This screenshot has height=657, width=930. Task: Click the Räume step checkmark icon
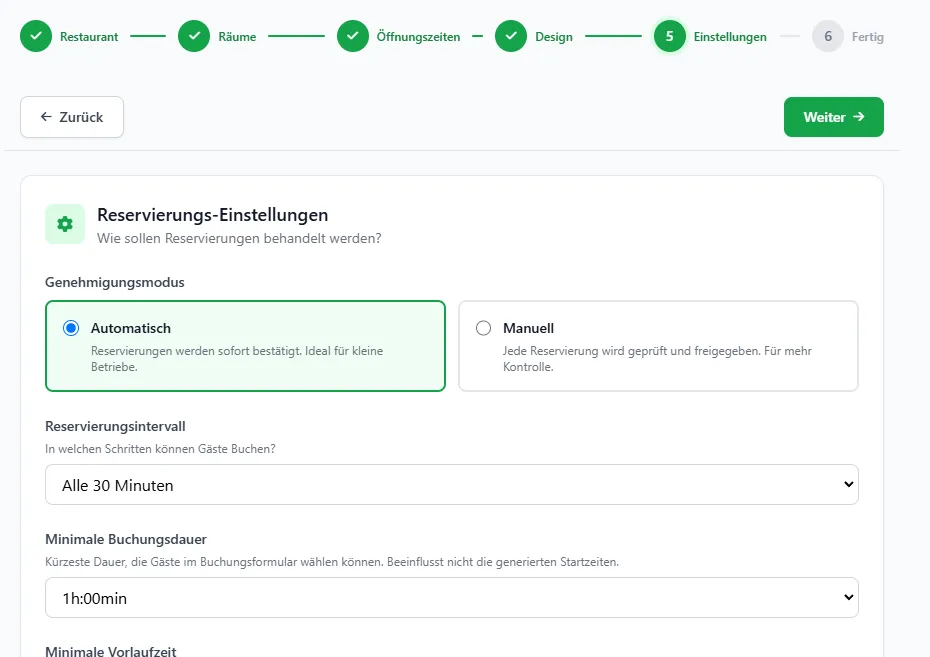[x=194, y=36]
